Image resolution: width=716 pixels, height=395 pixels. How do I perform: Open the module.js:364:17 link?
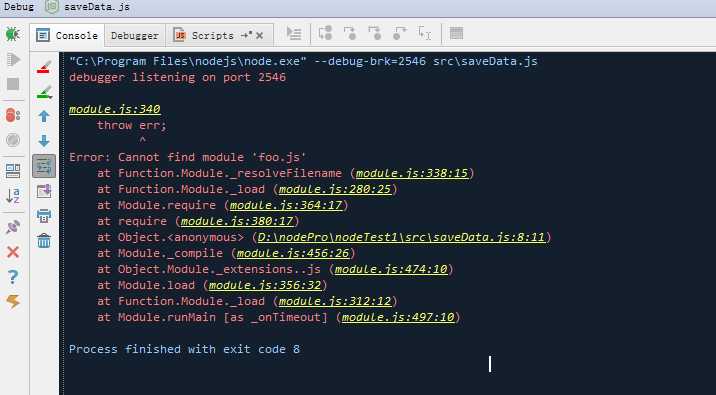click(x=286, y=205)
